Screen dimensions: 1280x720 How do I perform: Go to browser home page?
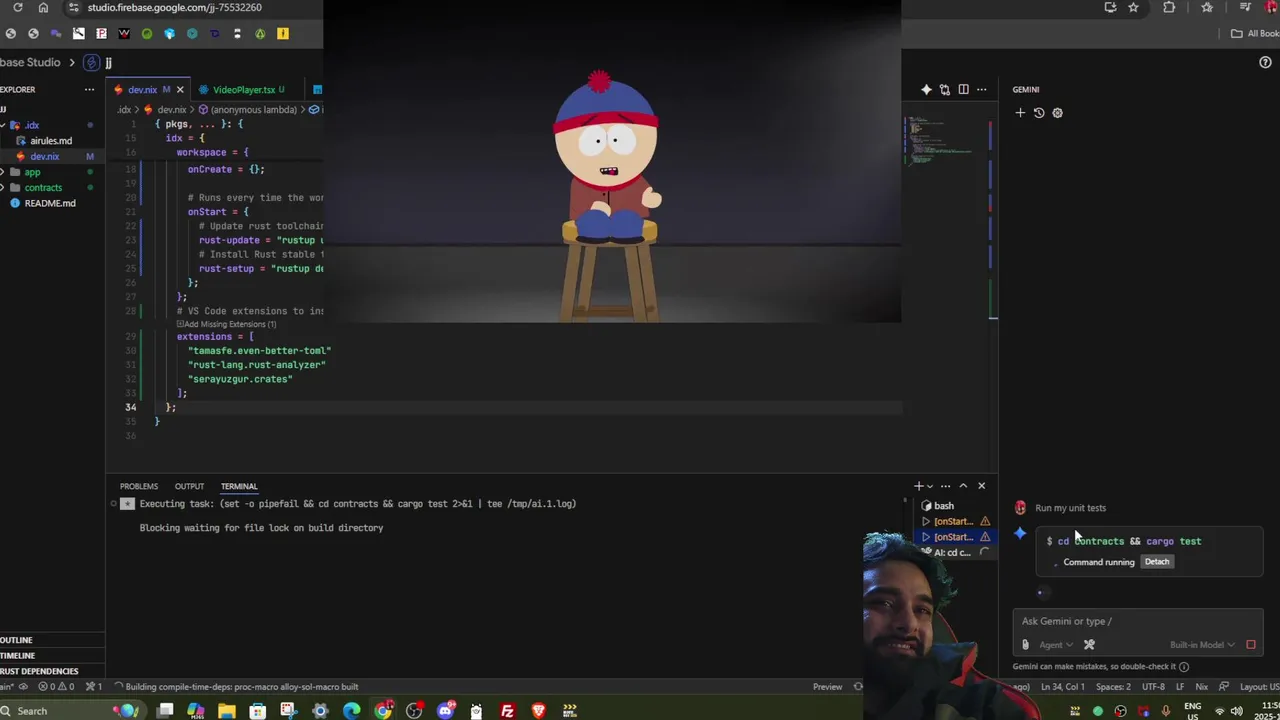point(43,7)
